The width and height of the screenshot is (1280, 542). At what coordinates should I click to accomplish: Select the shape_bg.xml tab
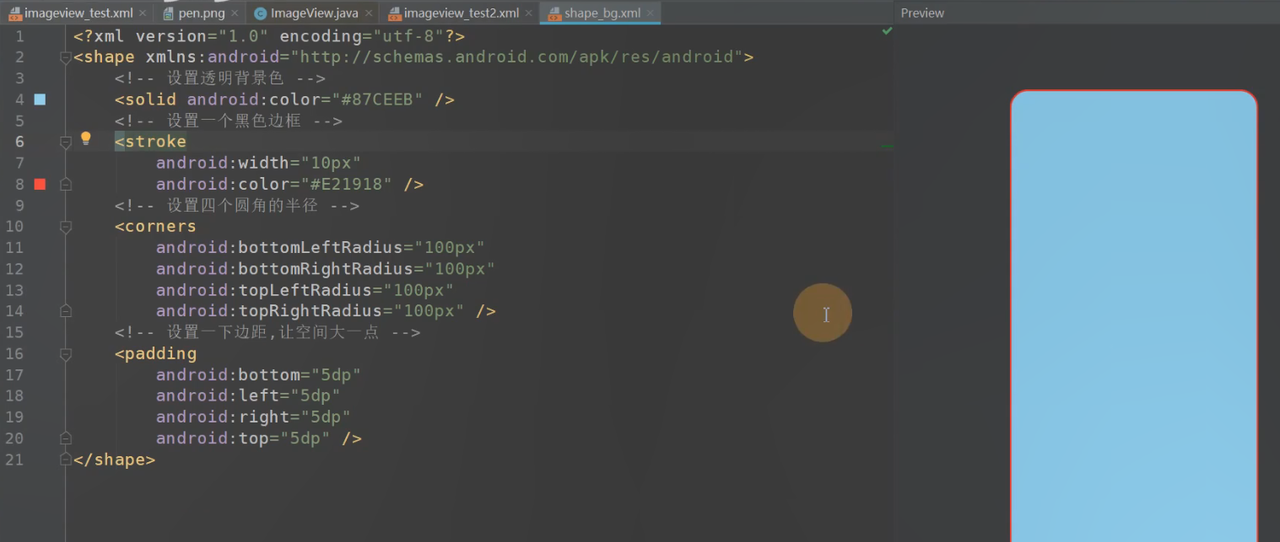coord(602,13)
